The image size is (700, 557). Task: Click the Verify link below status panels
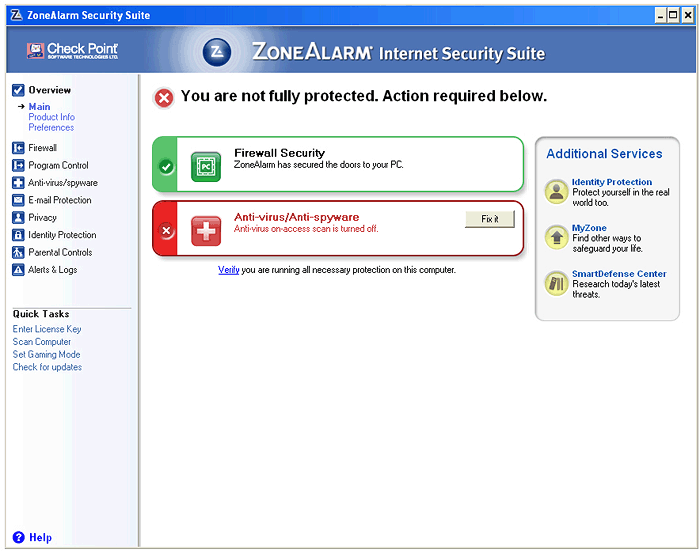[x=229, y=270]
